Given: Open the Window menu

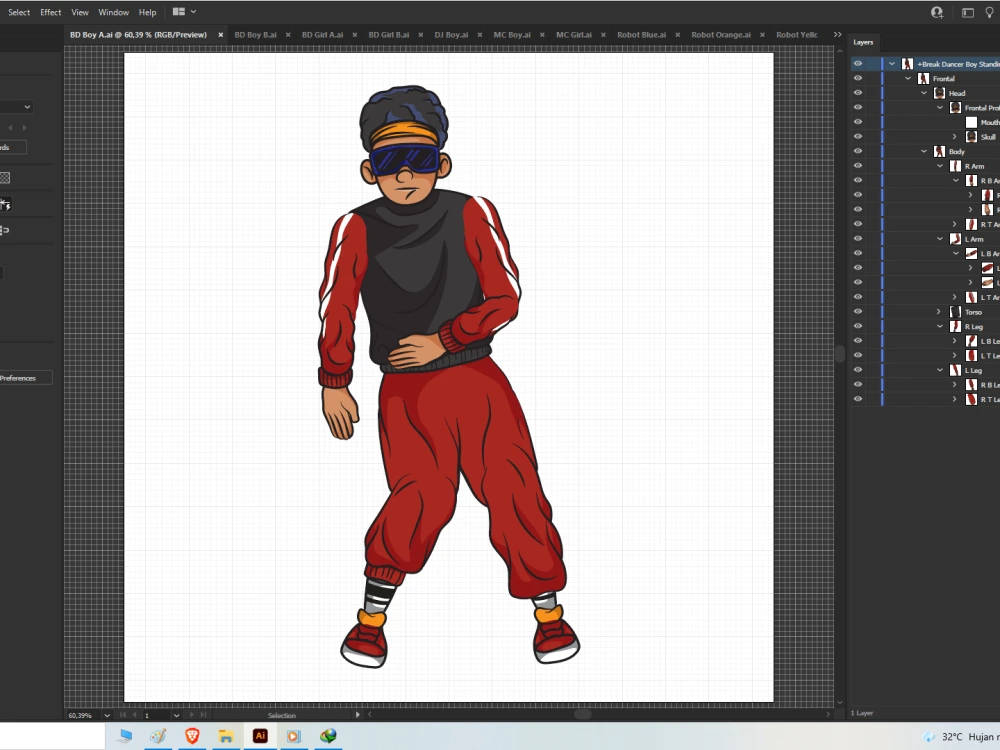Looking at the screenshot, I should (x=114, y=12).
